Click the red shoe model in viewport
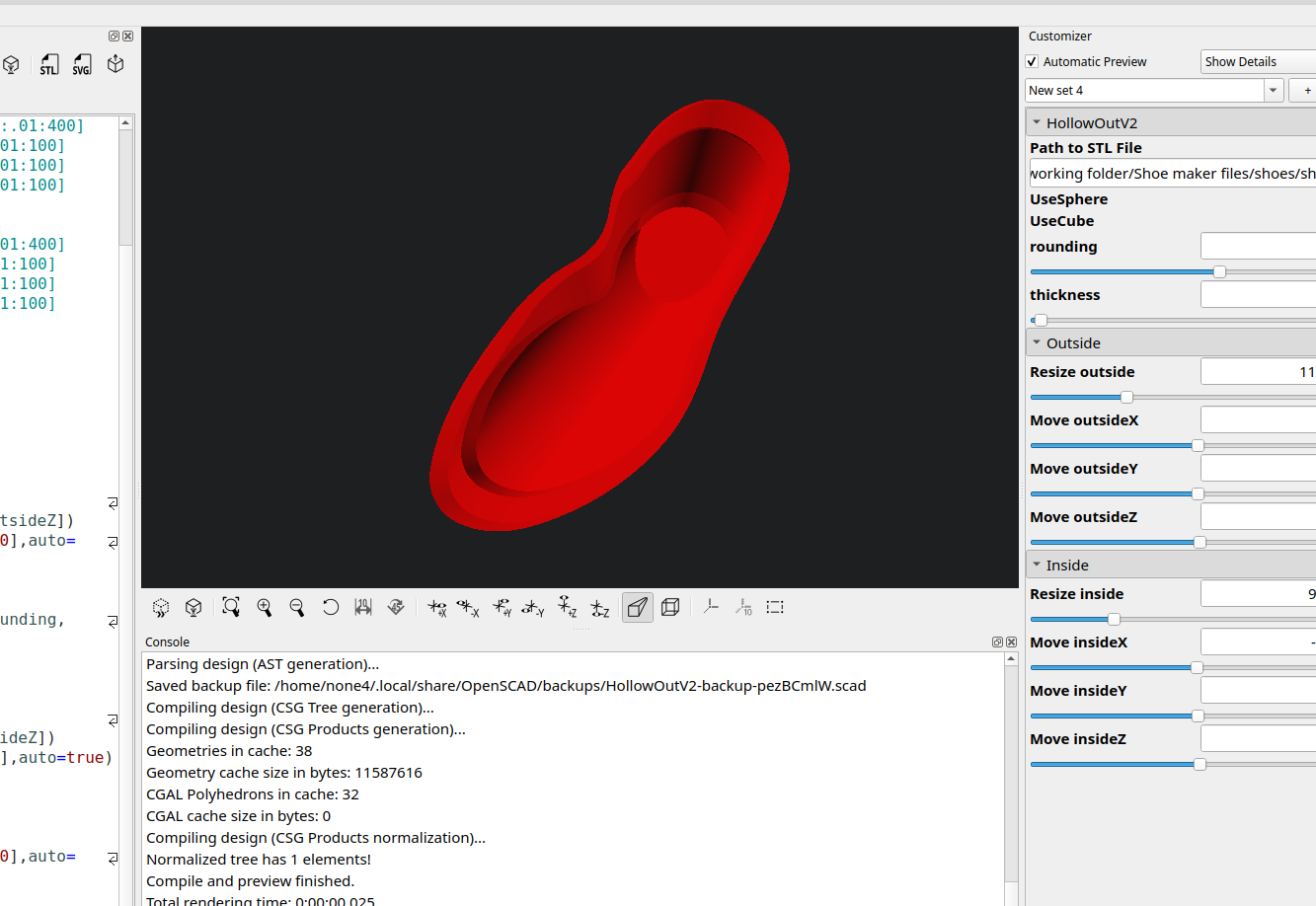1316x906 pixels. [609, 314]
